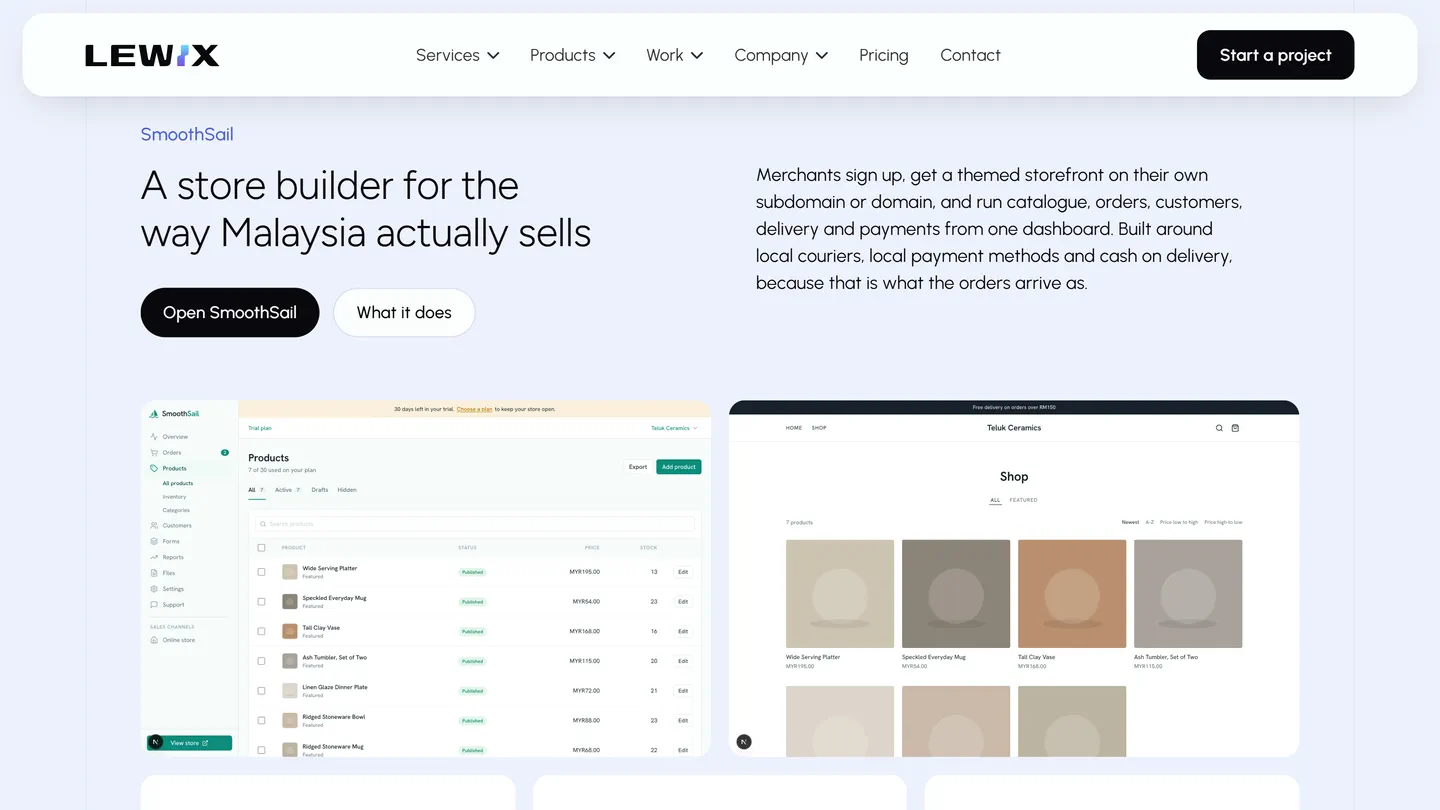This screenshot has height=810, width=1440.
Task: Tick the checkbox for Ash Tumbler, Set of Two
Action: point(262,661)
